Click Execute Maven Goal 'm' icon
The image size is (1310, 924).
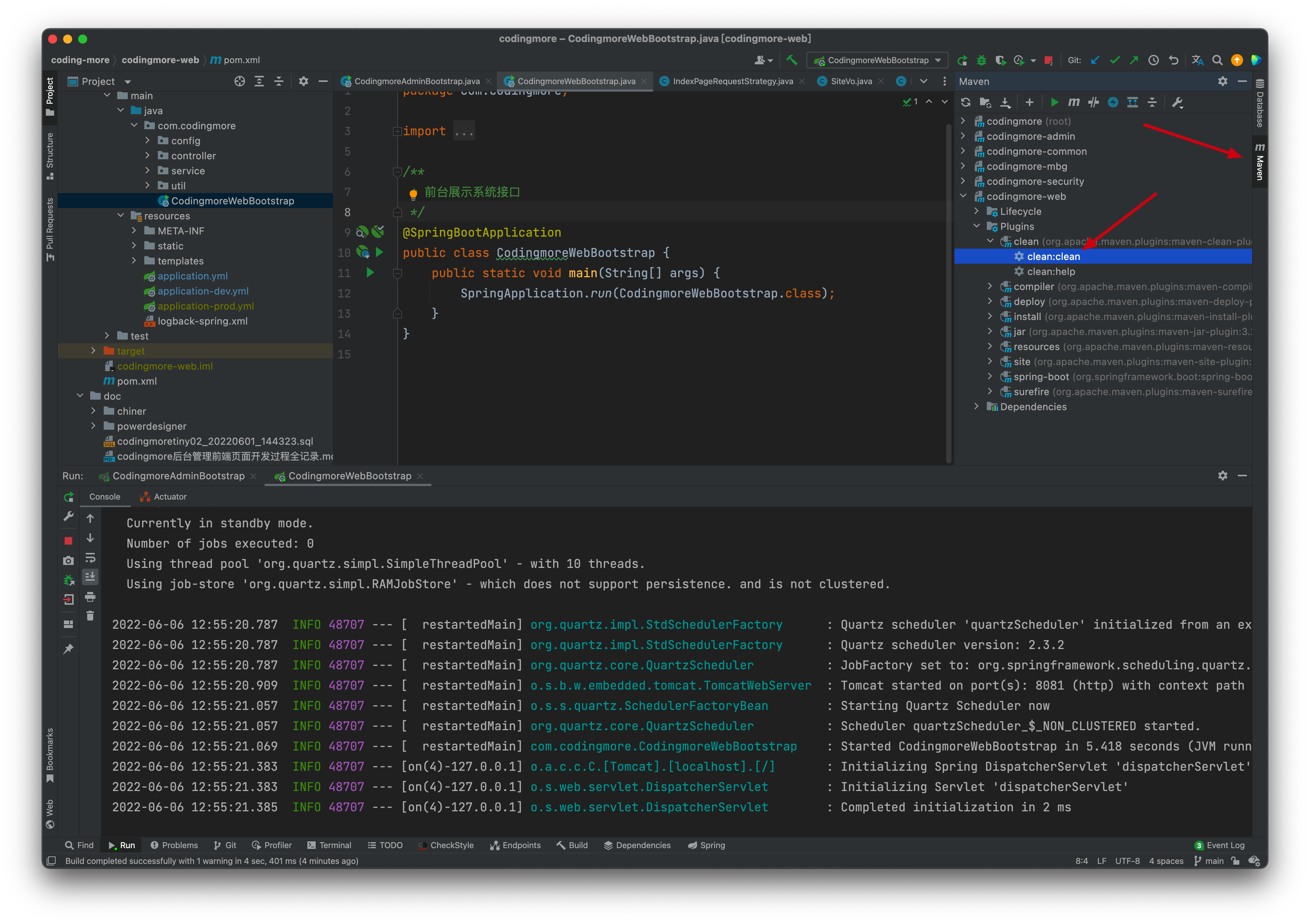pyautogui.click(x=1073, y=103)
